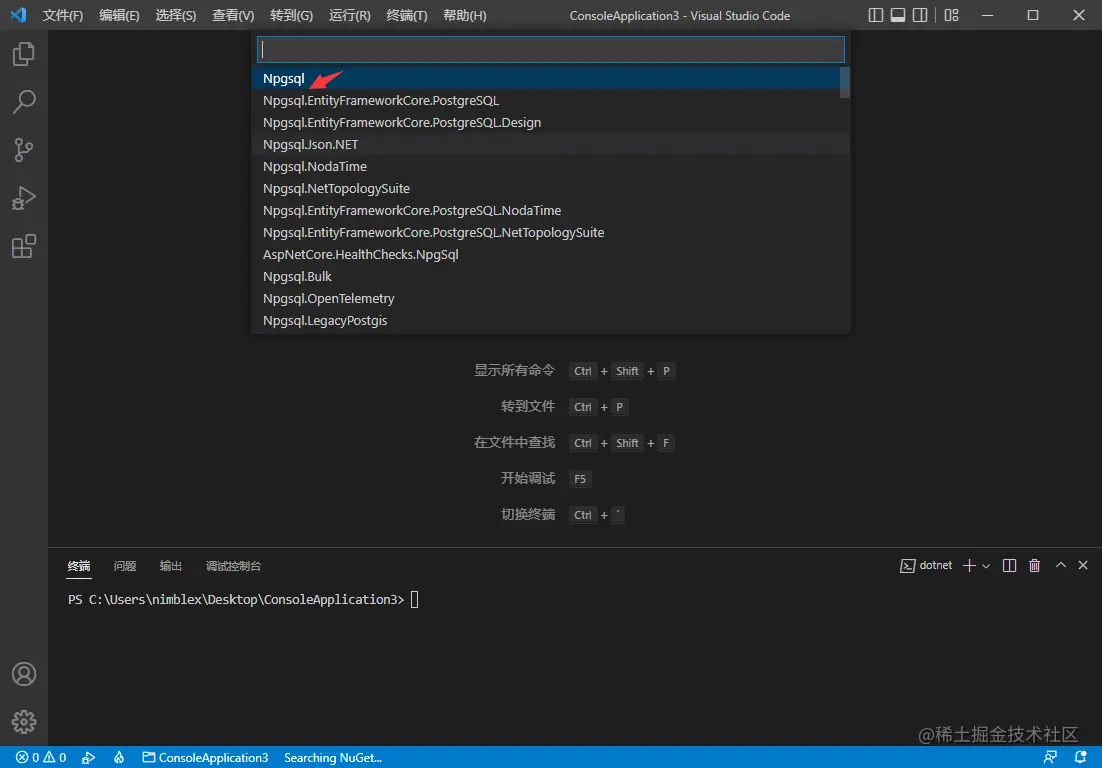Open the notifications bell icon
Viewport: 1102px width, 768px height.
[1081, 757]
